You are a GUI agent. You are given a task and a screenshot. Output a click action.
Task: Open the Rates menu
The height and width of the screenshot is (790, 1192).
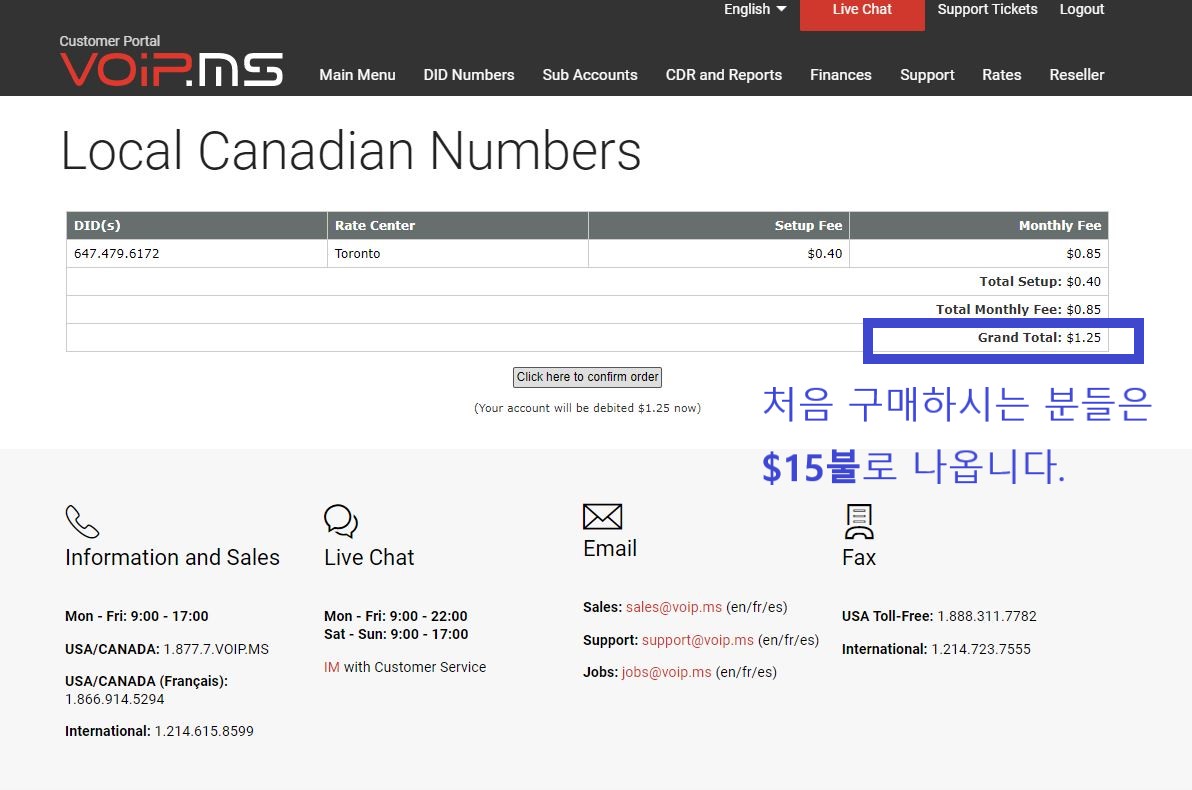pos(1001,75)
